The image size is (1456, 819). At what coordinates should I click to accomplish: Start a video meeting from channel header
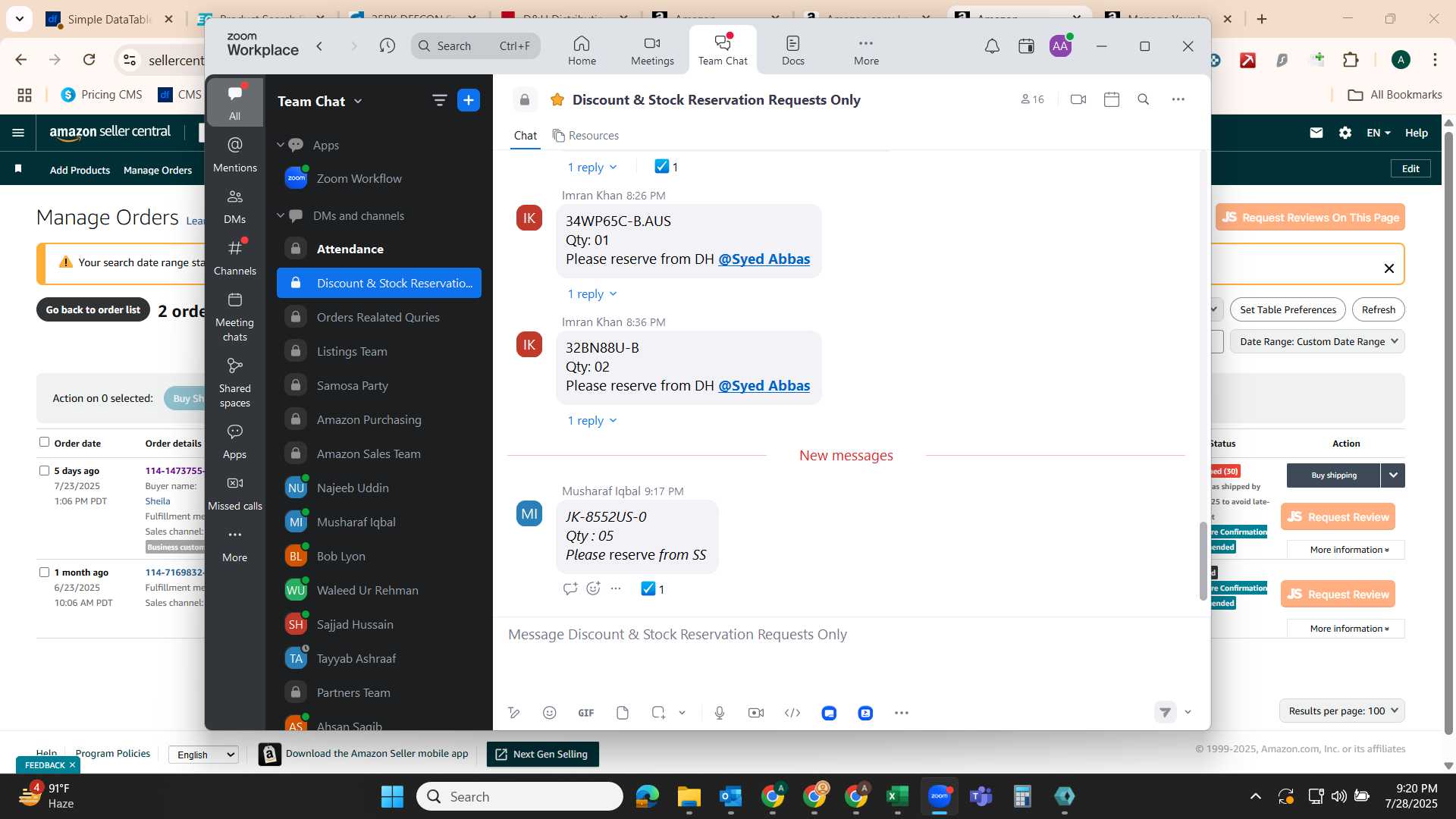pos(1078,99)
